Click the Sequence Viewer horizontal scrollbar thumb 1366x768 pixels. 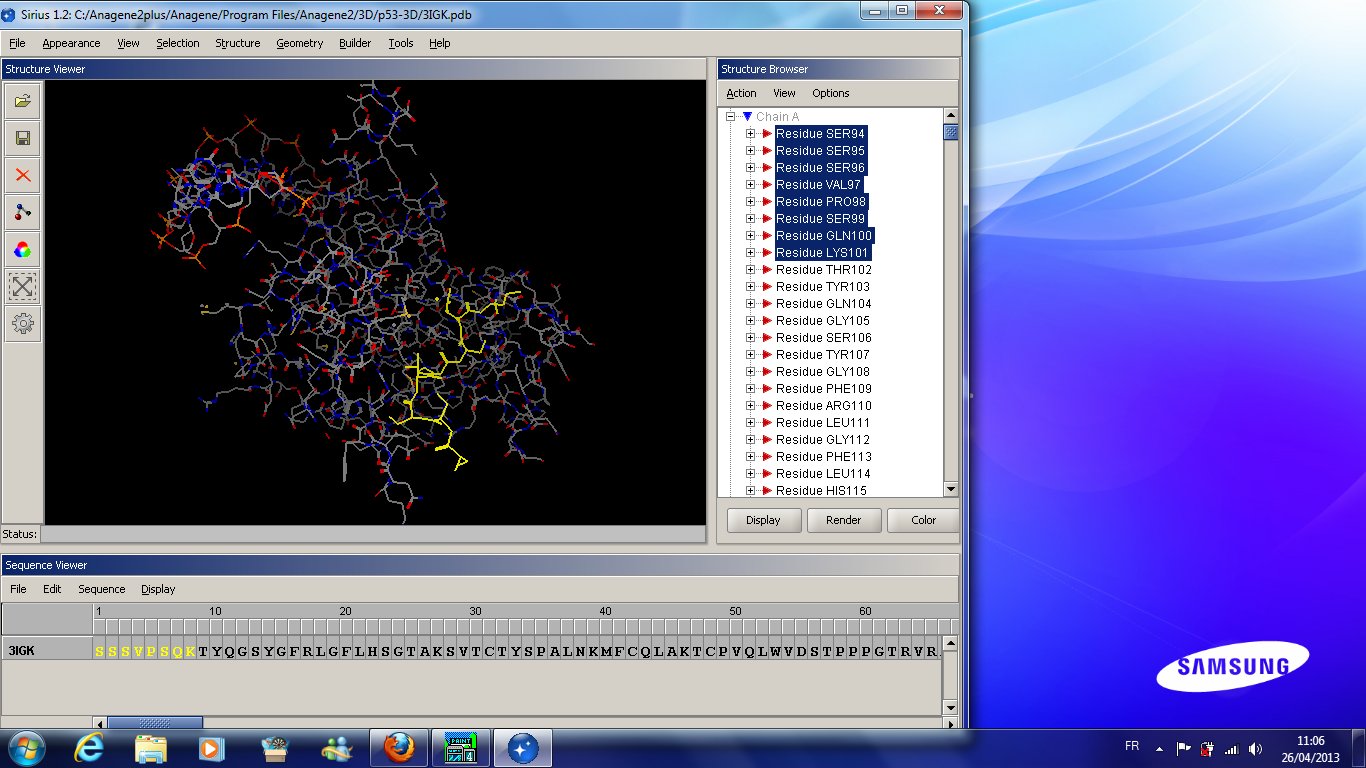pos(155,723)
